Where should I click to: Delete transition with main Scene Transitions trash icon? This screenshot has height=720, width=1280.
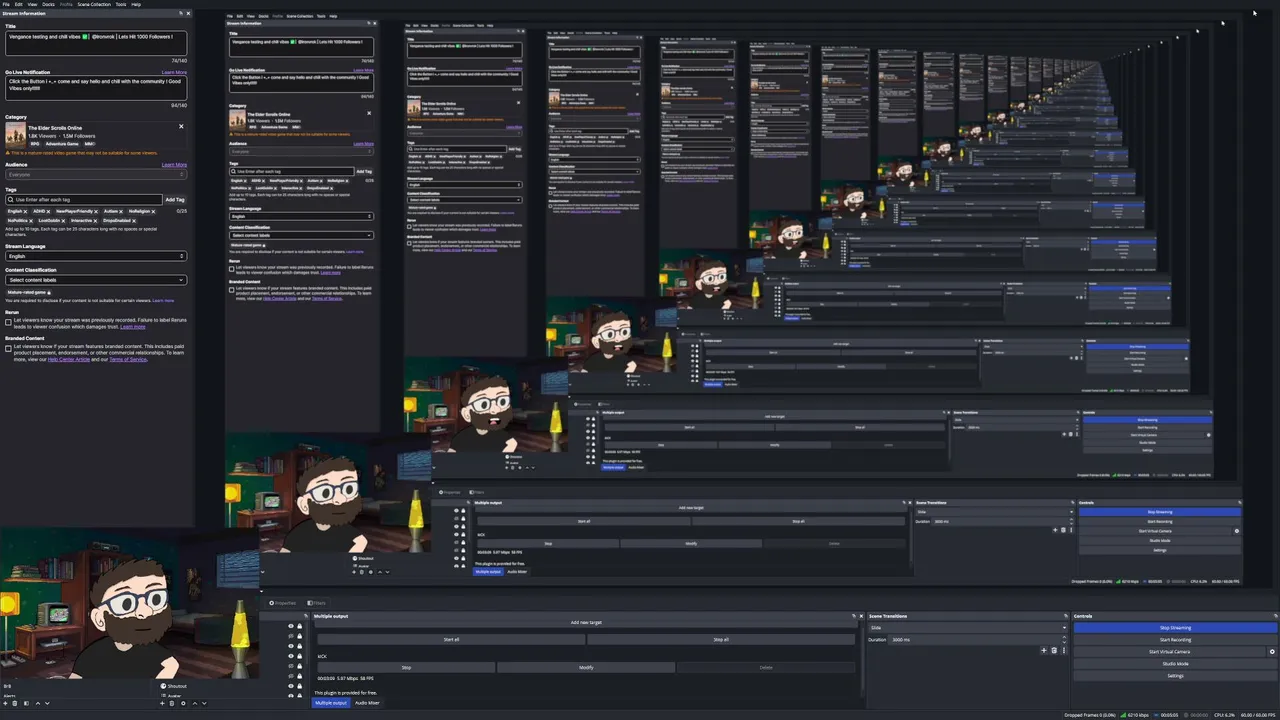pos(1054,650)
